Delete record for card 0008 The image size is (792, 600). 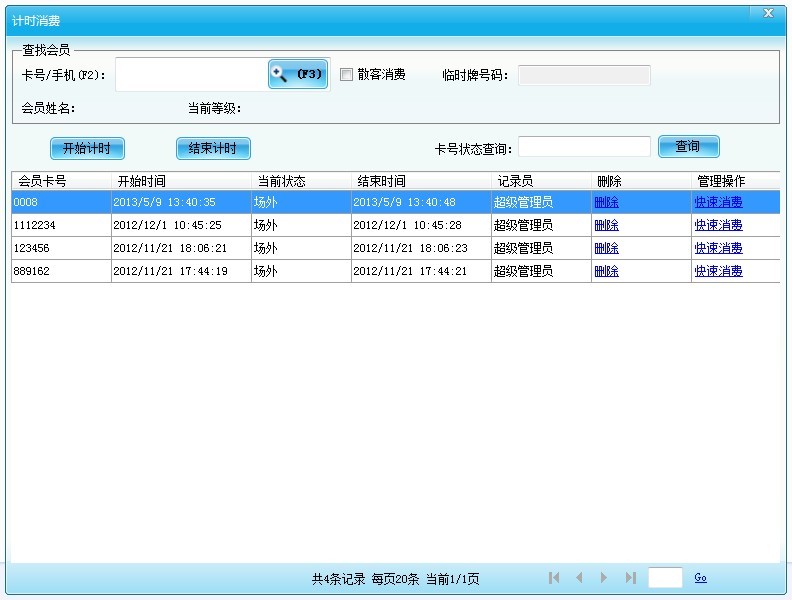point(606,202)
